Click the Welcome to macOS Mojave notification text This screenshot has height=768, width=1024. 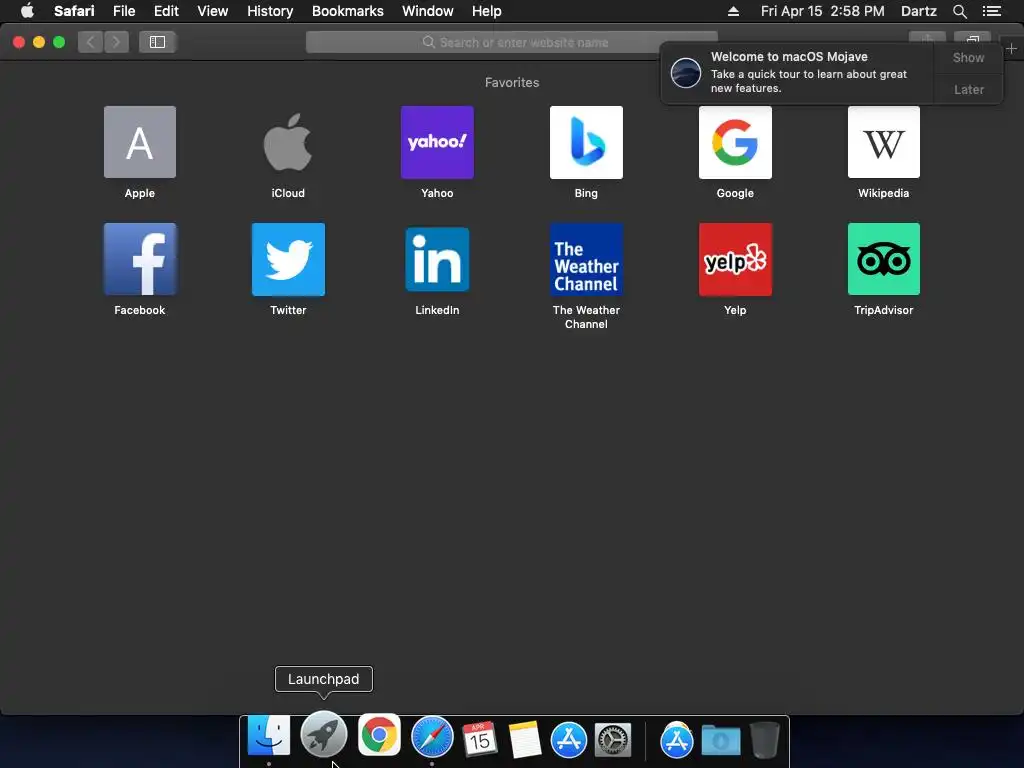pyautogui.click(x=789, y=57)
